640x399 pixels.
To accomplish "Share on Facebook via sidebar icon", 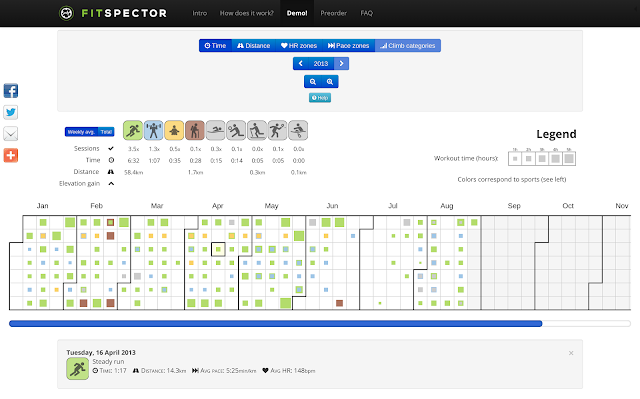I will pyautogui.click(x=11, y=91).
